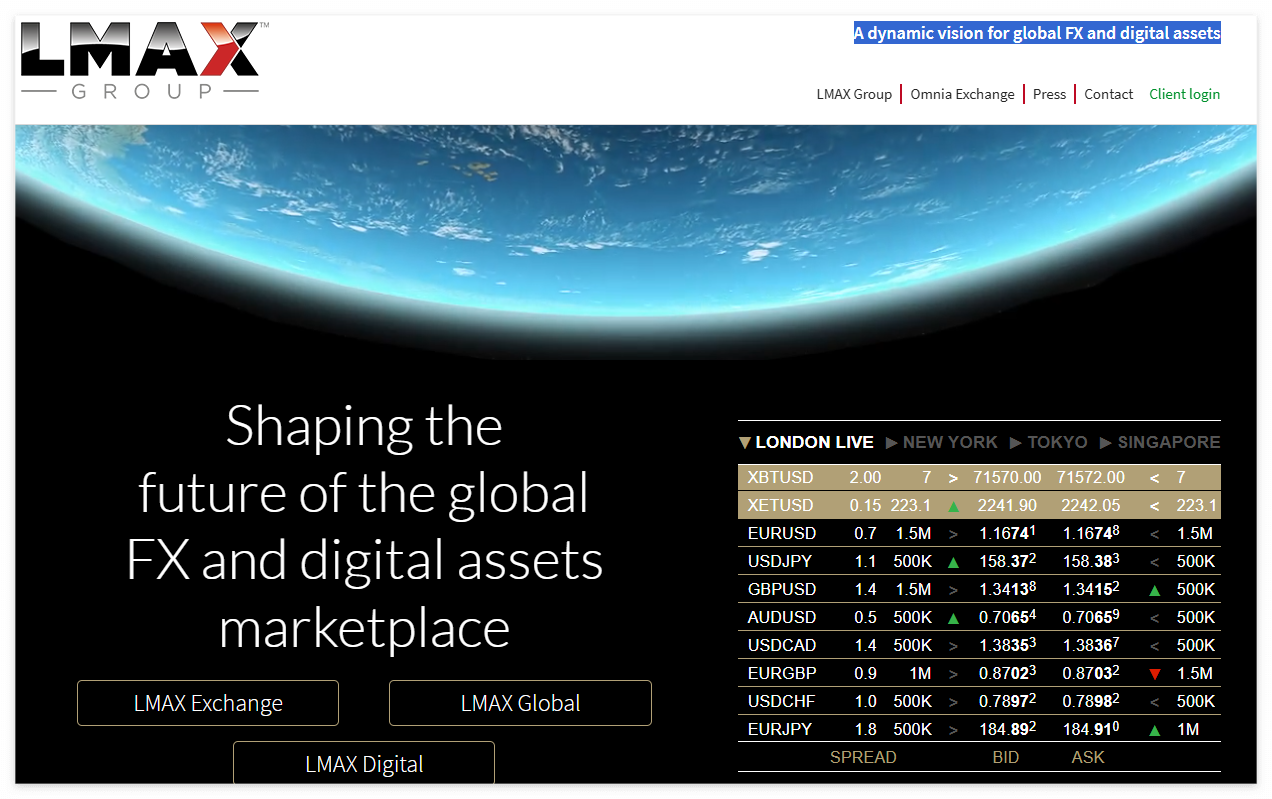Viewport: 1272px width, 799px height.
Task: Click the EURJPY spread value 1.8
Action: [x=865, y=729]
